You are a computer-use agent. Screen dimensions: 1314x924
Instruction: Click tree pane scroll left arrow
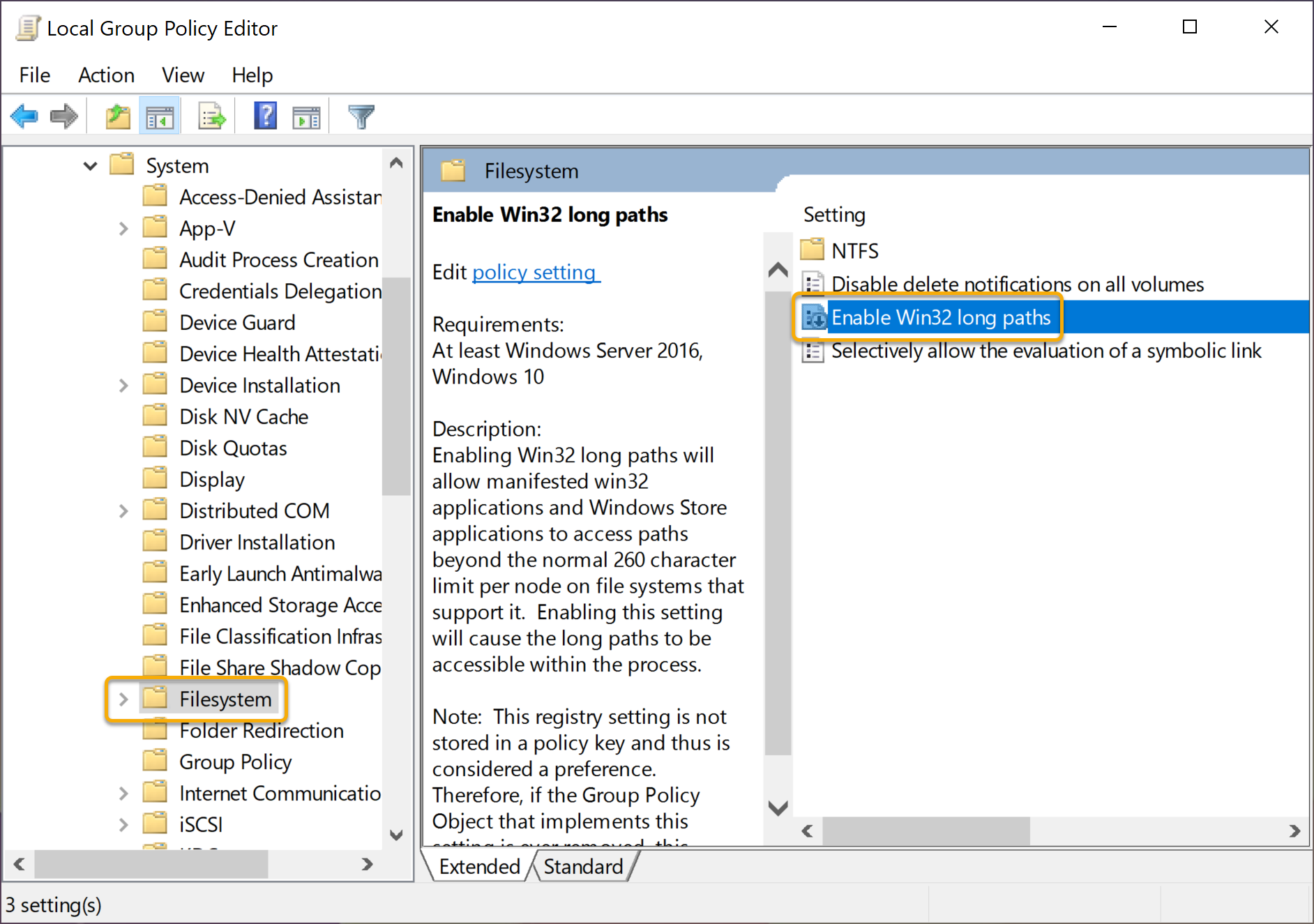pyautogui.click(x=20, y=865)
